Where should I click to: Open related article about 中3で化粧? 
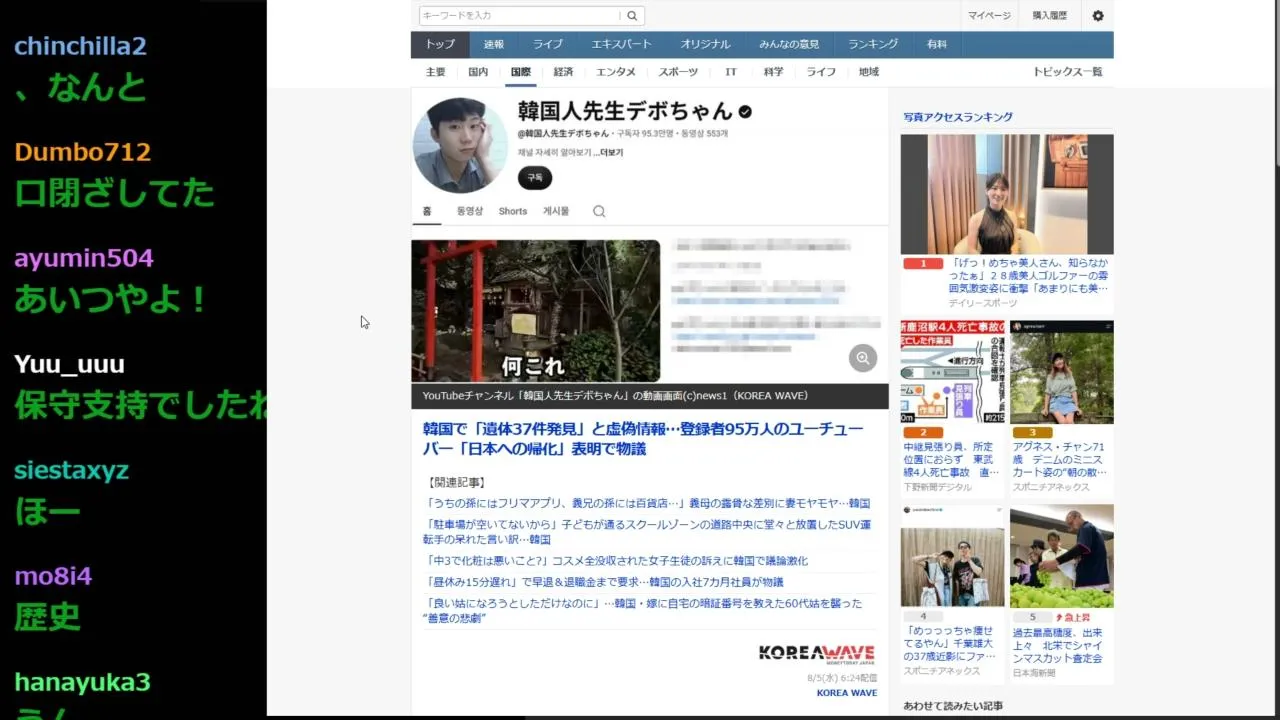point(617,561)
